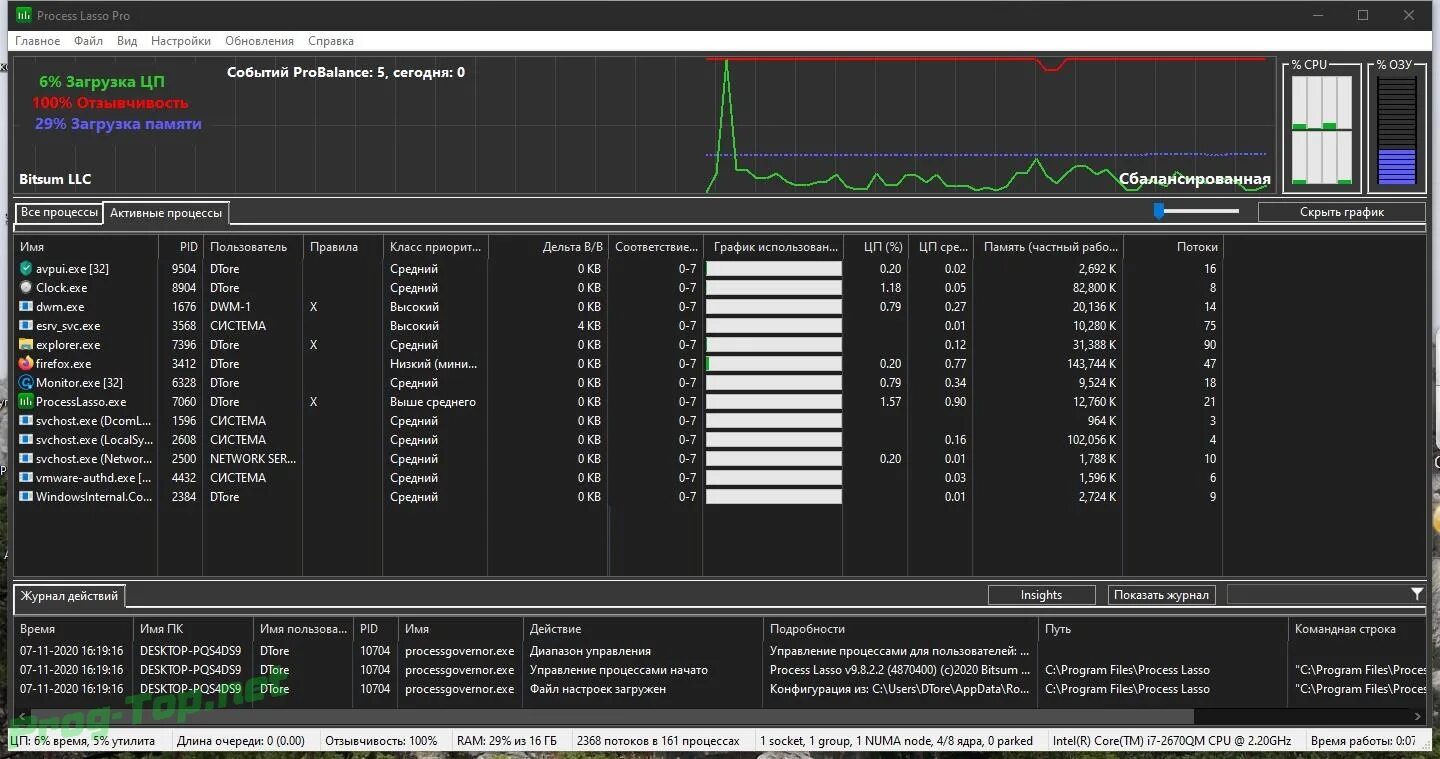This screenshot has height=759, width=1440.
Task: Select the svchost.exe (Networ... row
Action: (620, 458)
